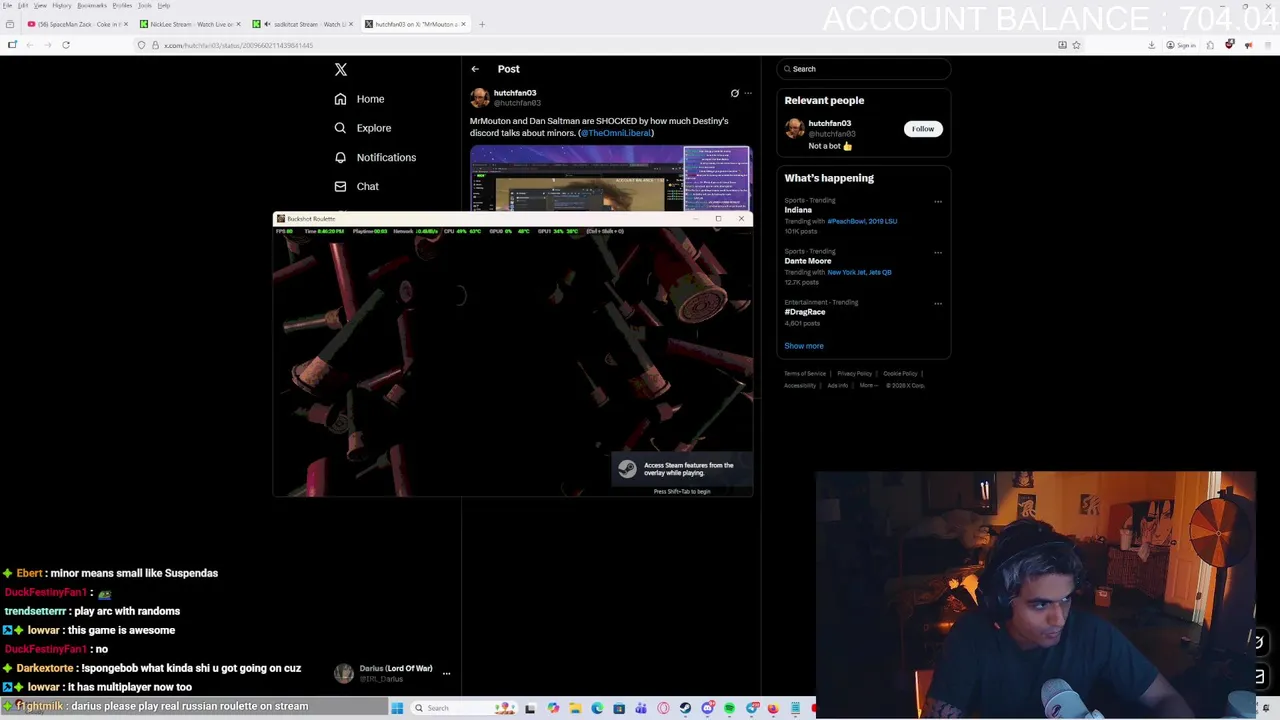Open more options for Dante Moore trend
The image size is (1280, 720).
click(938, 253)
